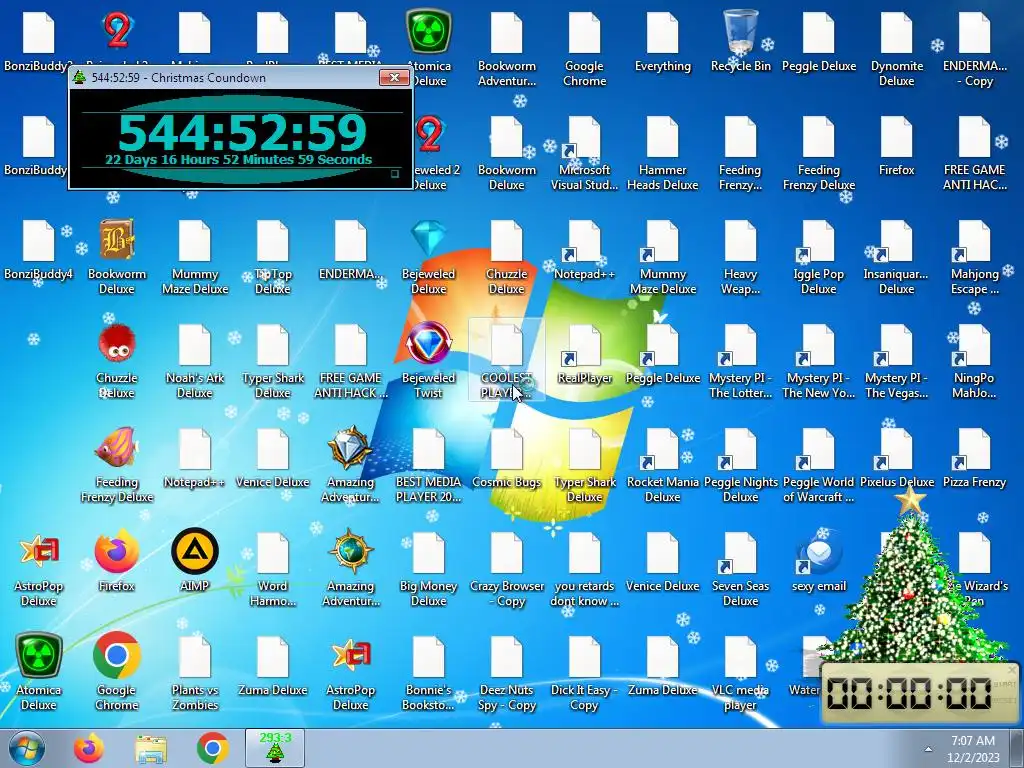Screen dimensions: 1024x768
Task: Select Mystery PI - The Lottery shortcut
Action: pyautogui.click(x=741, y=361)
